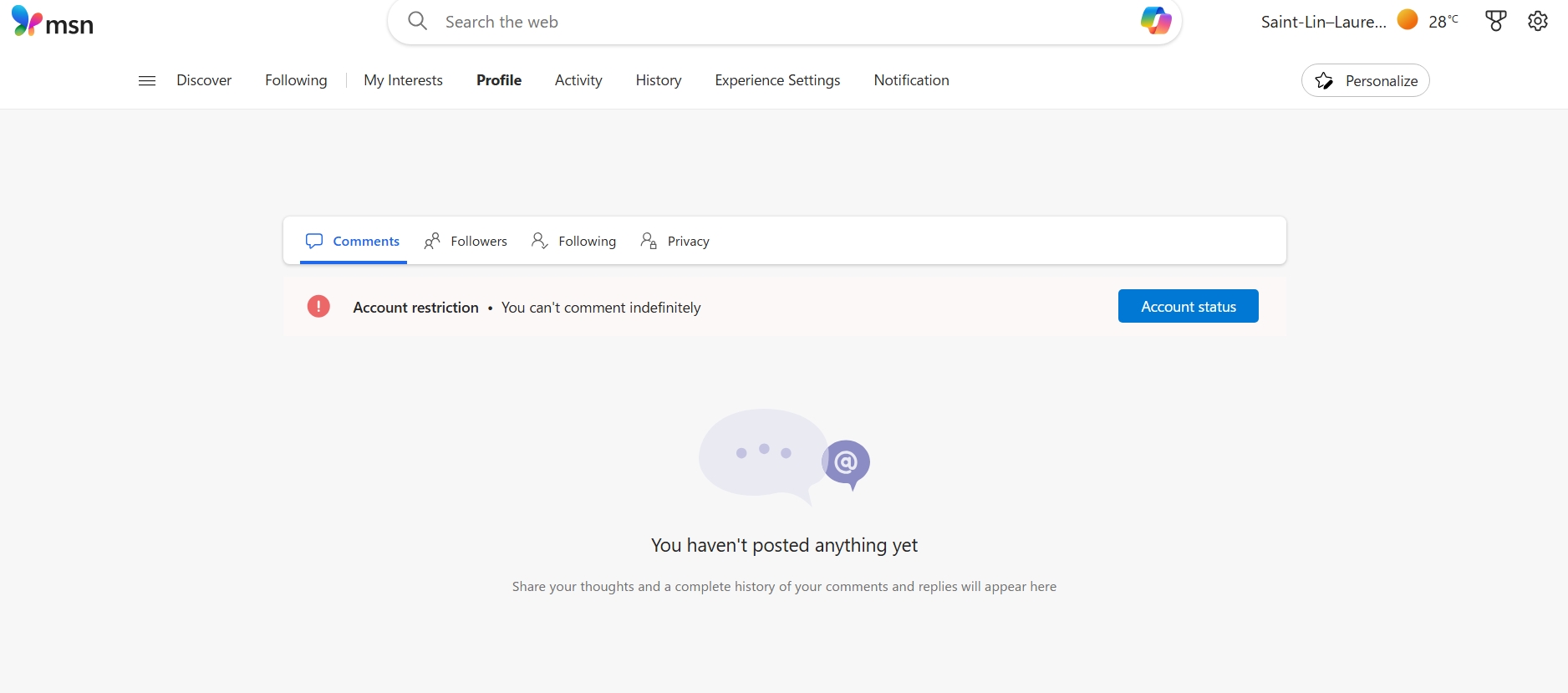This screenshot has width=1568, height=693.
Task: Click 'You can't comment indefinitely' text
Action: [601, 308]
